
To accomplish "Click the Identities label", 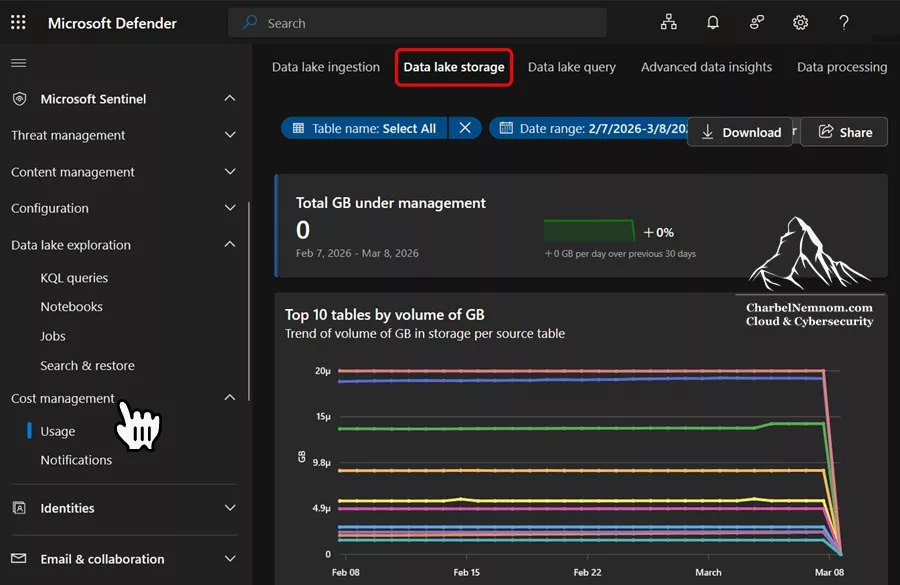I will (x=67, y=508).
